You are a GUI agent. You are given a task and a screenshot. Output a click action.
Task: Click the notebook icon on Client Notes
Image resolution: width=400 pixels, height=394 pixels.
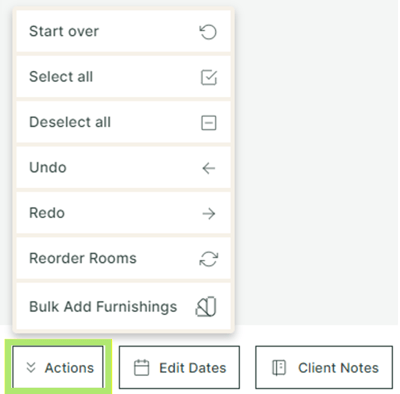[279, 368]
